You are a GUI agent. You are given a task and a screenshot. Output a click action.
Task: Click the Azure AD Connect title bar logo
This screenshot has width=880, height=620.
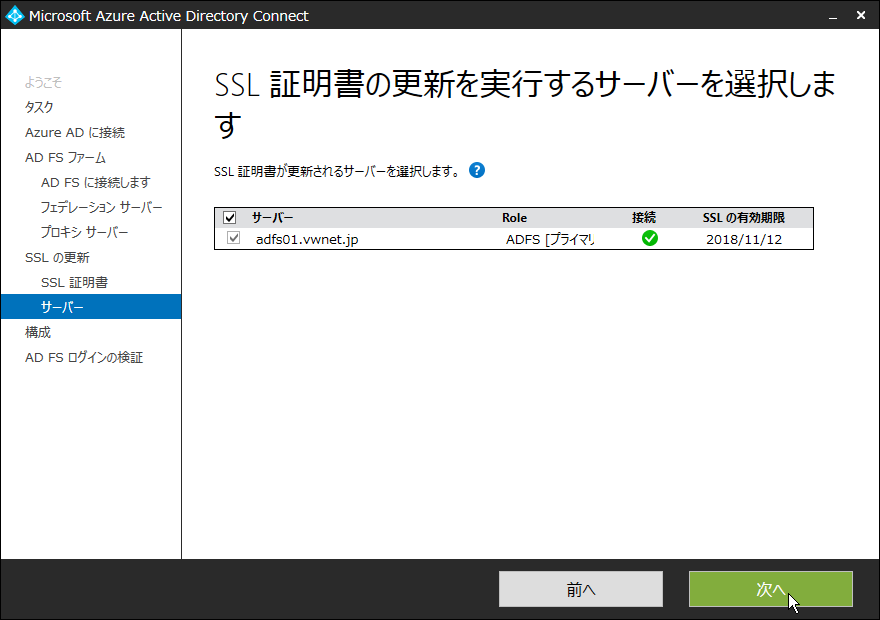click(x=14, y=15)
